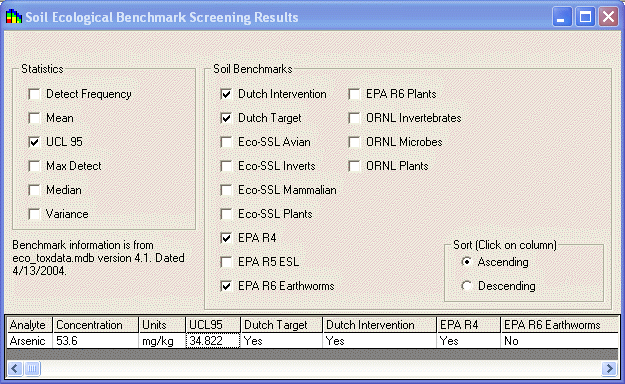625x384 pixels.
Task: Select Yes cell under Dutch Target
Action: [282, 341]
